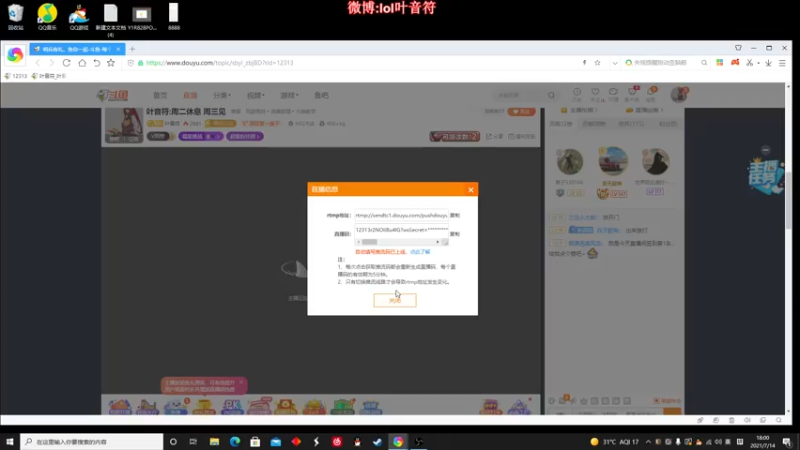Click the colorful grid extensions icon

(719, 63)
